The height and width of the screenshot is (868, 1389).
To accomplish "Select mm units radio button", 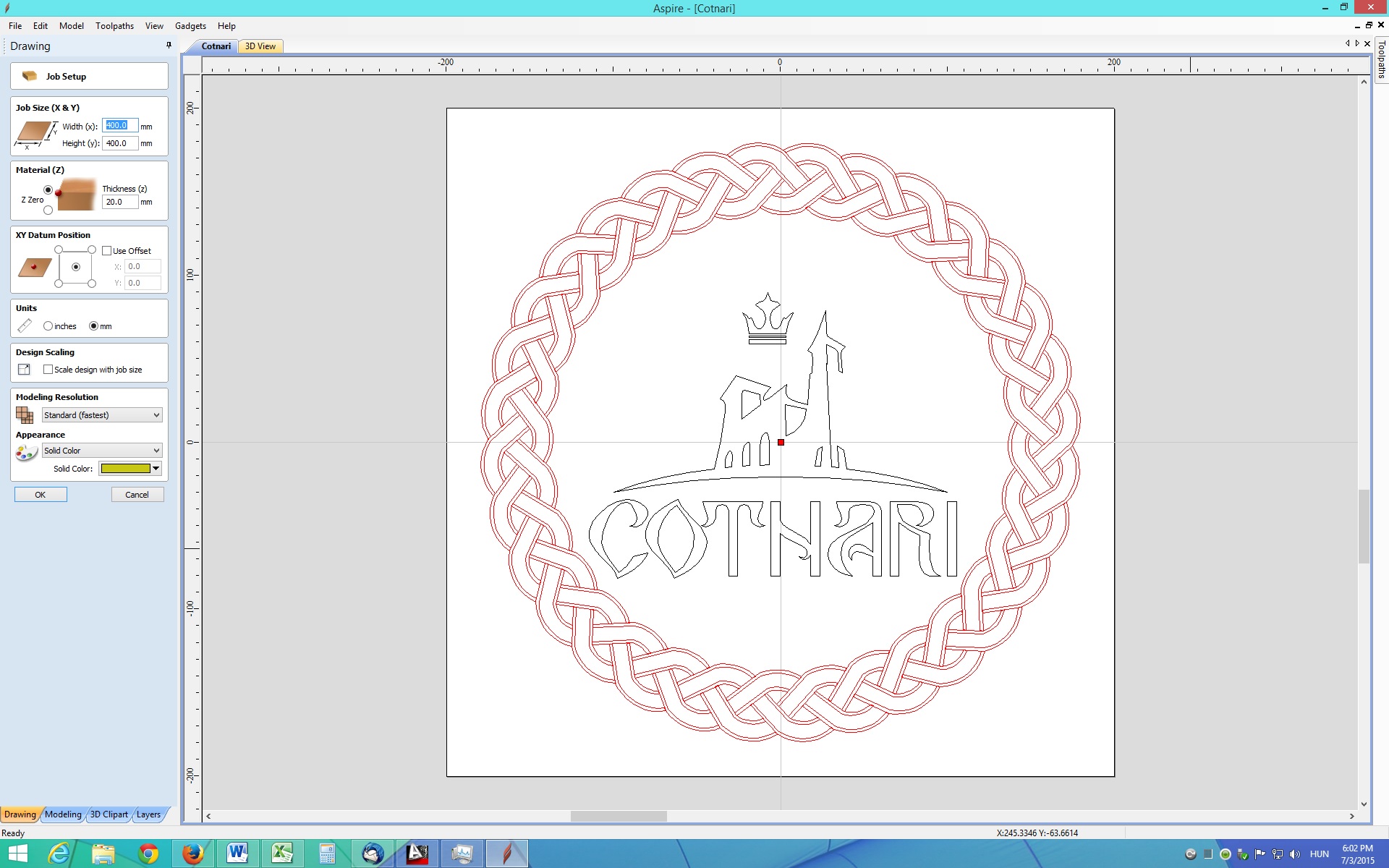I will [93, 326].
